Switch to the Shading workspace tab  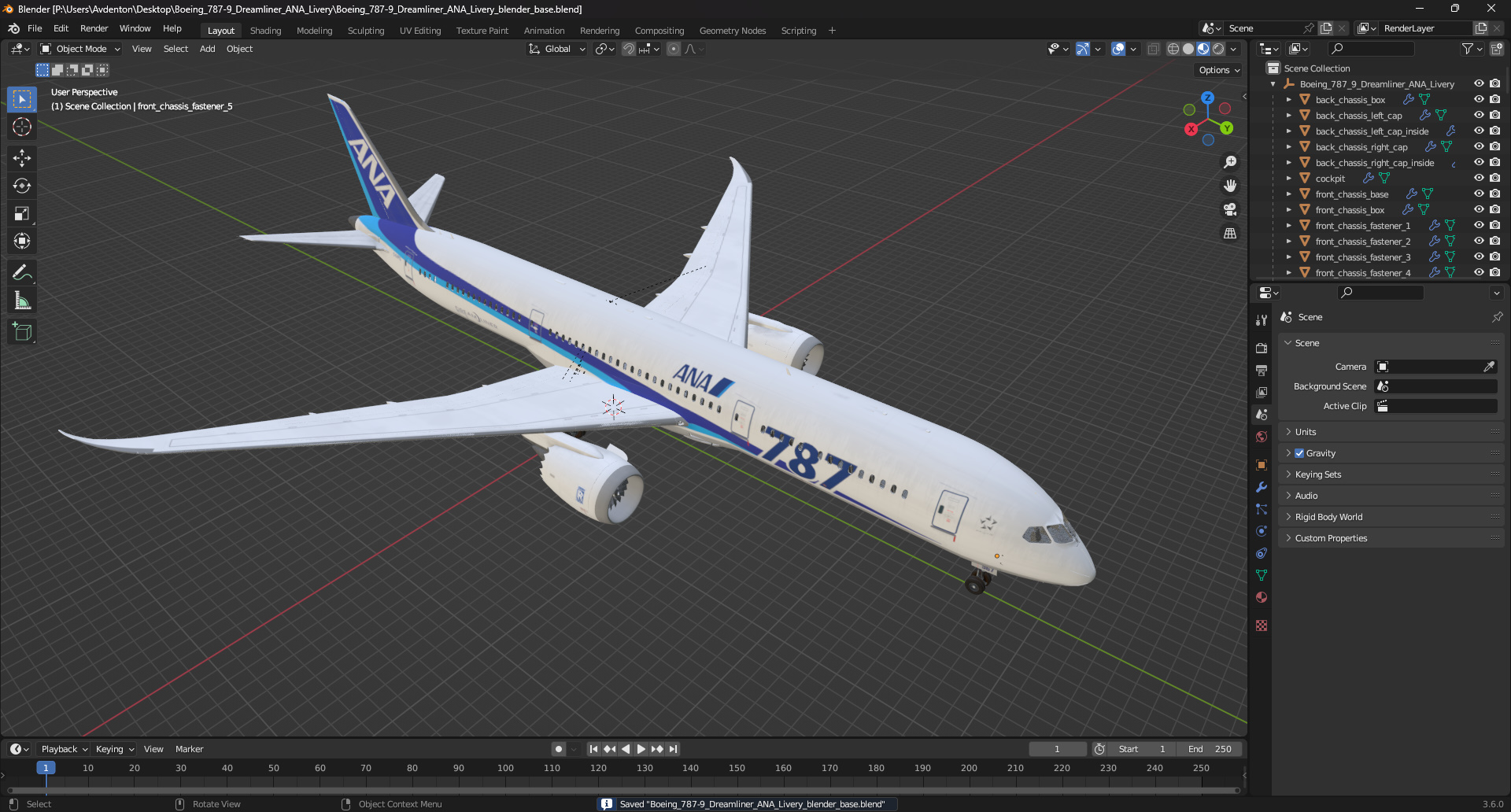point(265,31)
